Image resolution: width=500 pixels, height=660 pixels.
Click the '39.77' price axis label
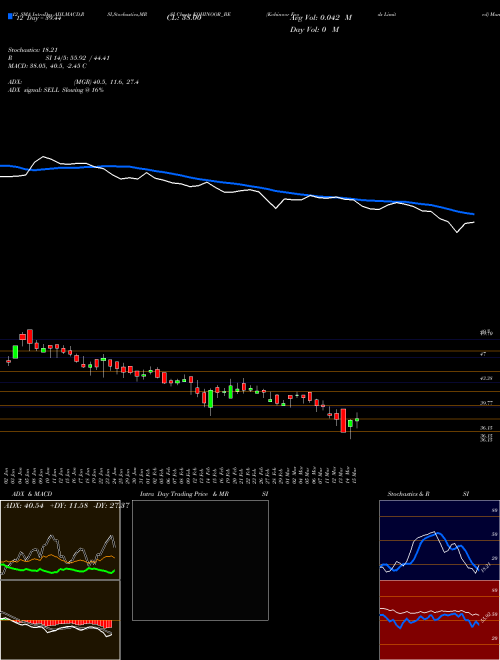tap(486, 403)
